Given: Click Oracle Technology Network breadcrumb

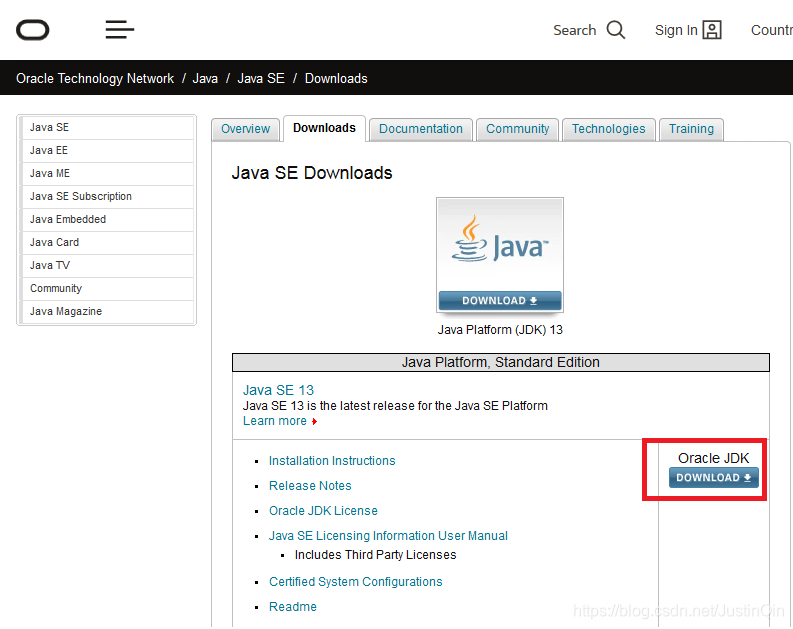Looking at the screenshot, I should point(95,78).
